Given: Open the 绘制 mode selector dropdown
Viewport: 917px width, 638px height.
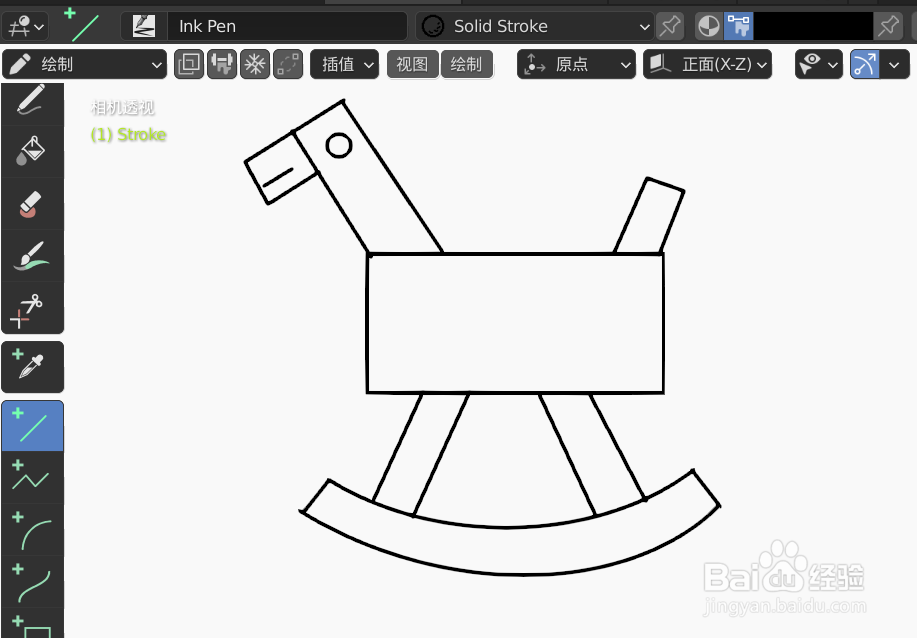Looking at the screenshot, I should (84, 64).
